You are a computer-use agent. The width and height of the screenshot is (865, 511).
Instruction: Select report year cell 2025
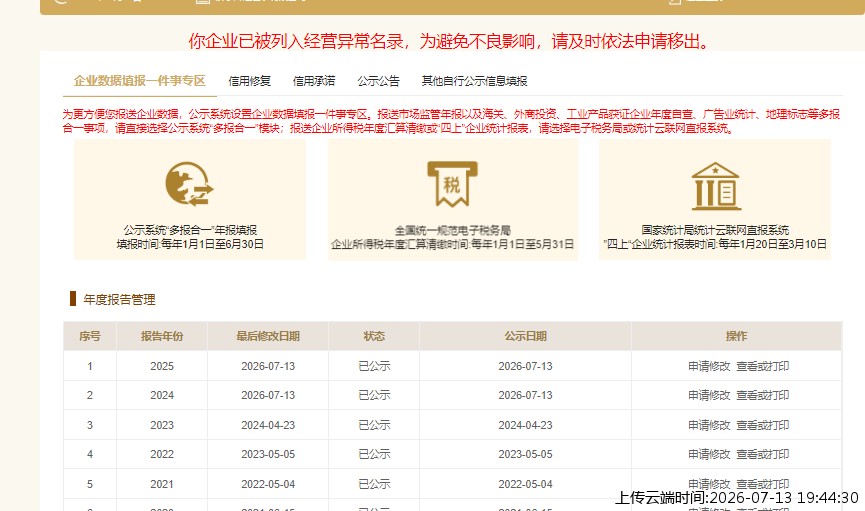click(x=162, y=366)
